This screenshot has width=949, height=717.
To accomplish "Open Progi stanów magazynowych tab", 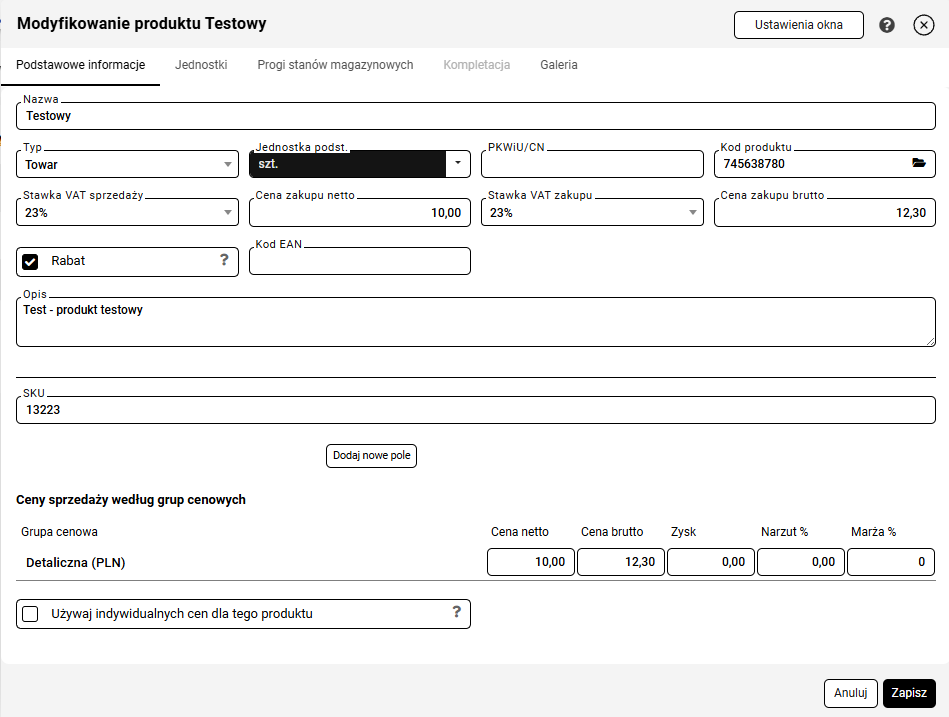I will click(x=335, y=65).
